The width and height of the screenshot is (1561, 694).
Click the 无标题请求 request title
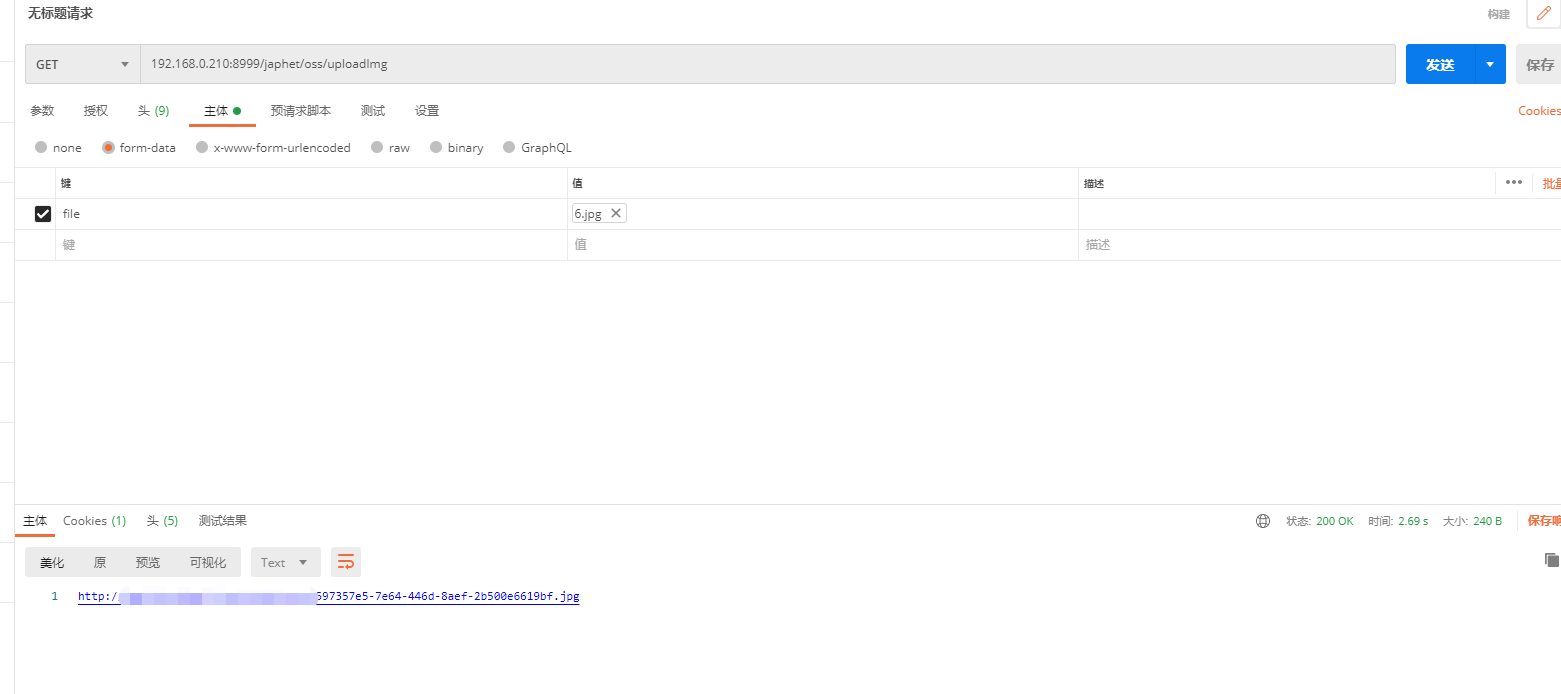coord(60,14)
